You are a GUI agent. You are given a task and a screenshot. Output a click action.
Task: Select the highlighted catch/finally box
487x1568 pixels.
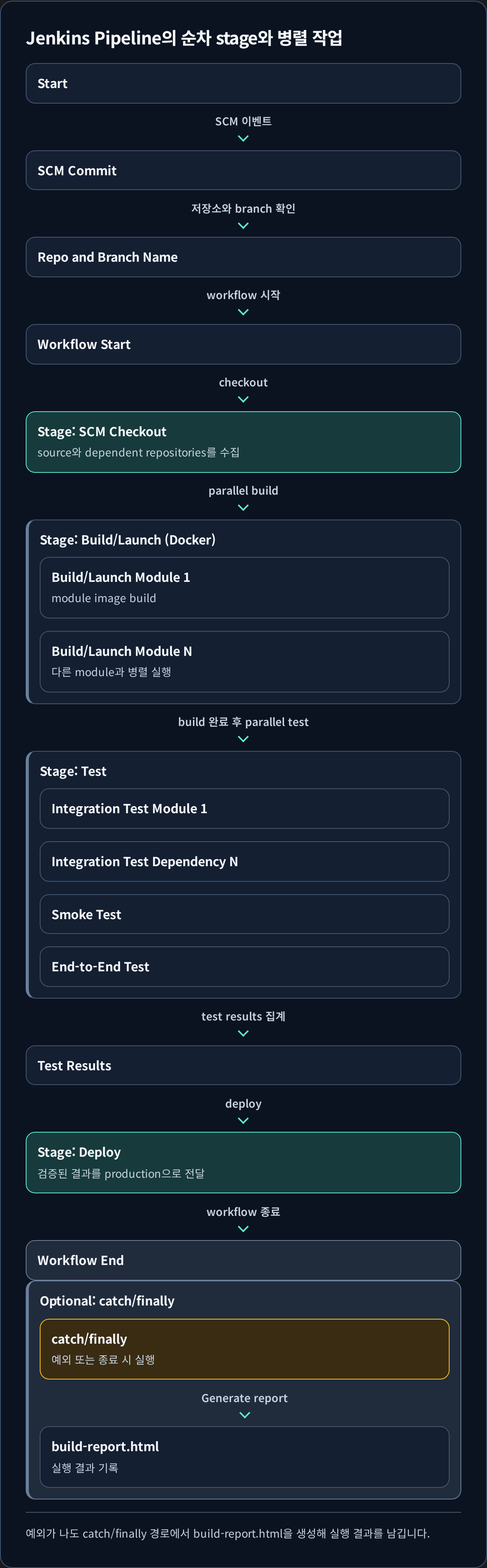point(244,1349)
